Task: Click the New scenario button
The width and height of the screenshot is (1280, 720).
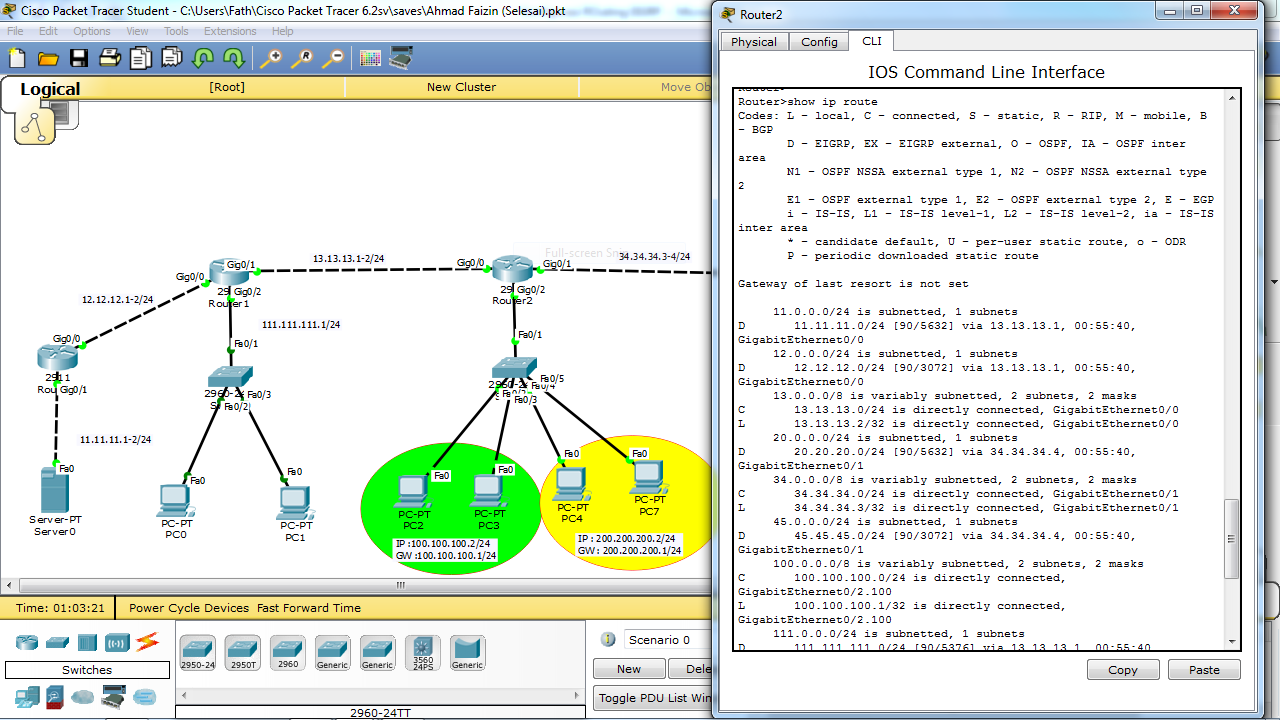Action: (629, 669)
